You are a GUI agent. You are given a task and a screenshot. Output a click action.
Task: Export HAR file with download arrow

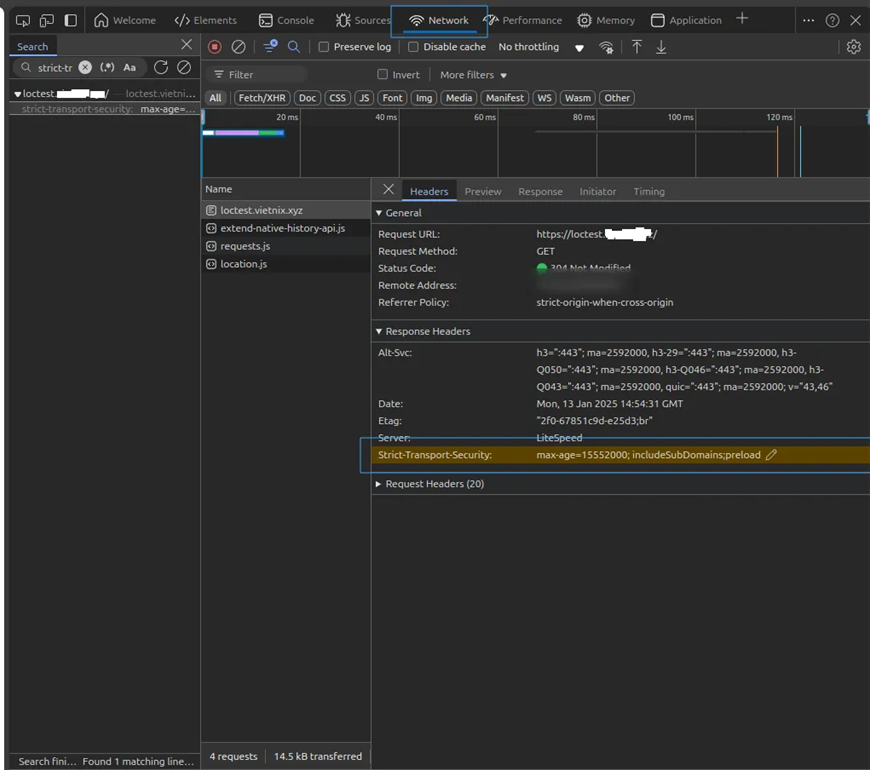click(x=661, y=47)
